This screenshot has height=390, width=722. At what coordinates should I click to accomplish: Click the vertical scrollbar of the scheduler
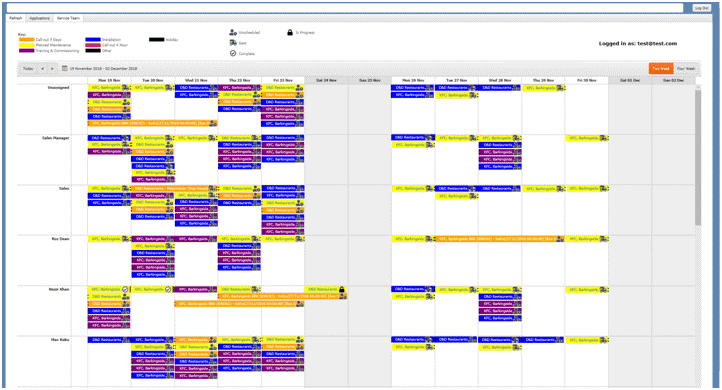[x=698, y=157]
